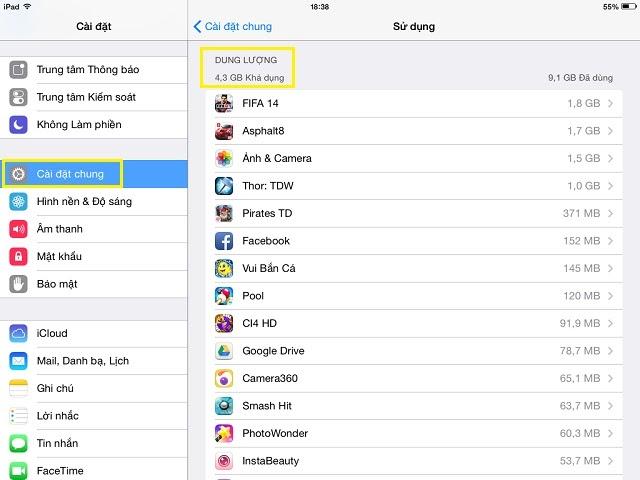Tap the Camera360 app icon

pyautogui.click(x=224, y=378)
